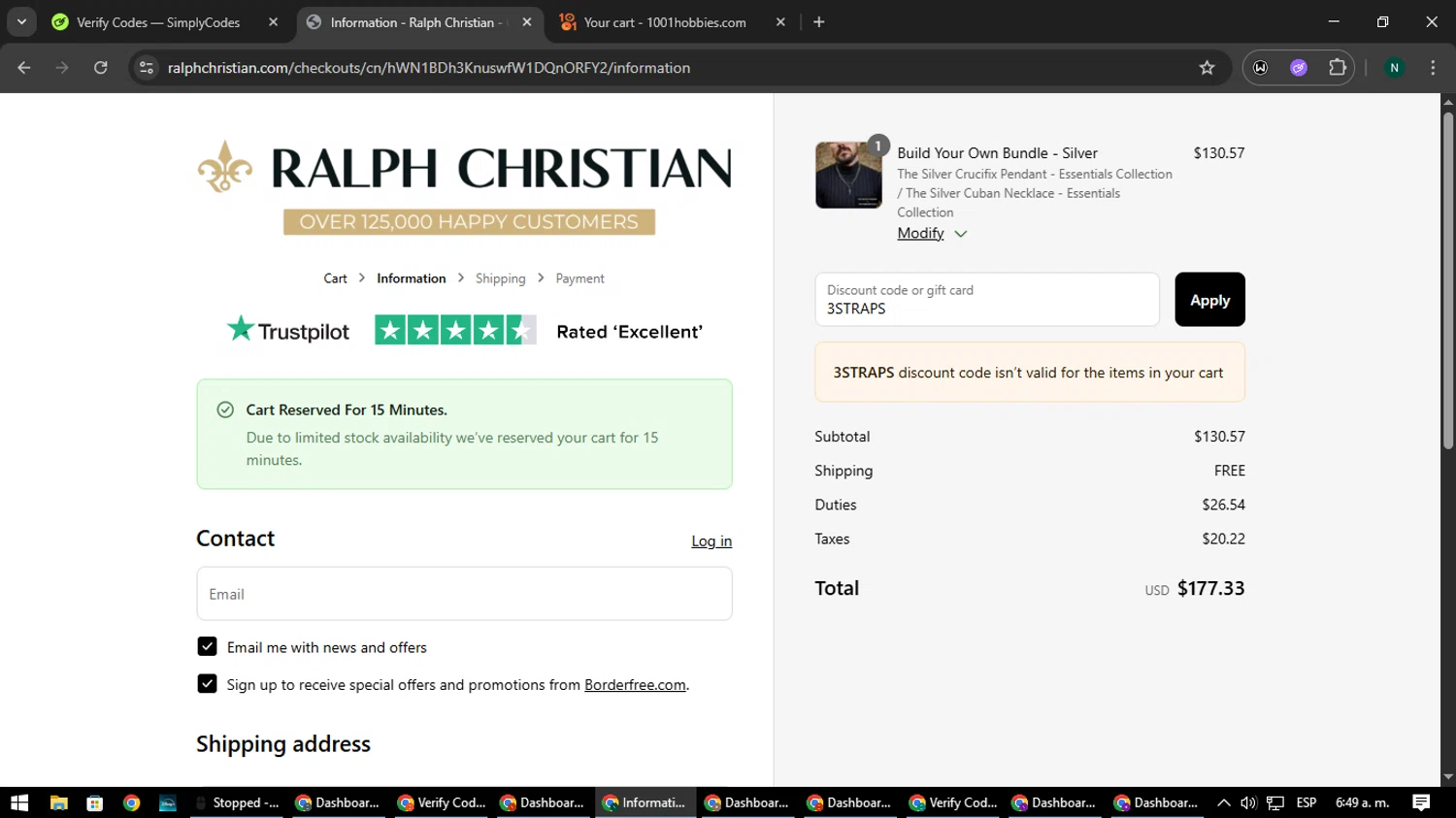Screen dimensions: 1456x818
Task: Select Payment breadcrumb step
Action: (579, 278)
